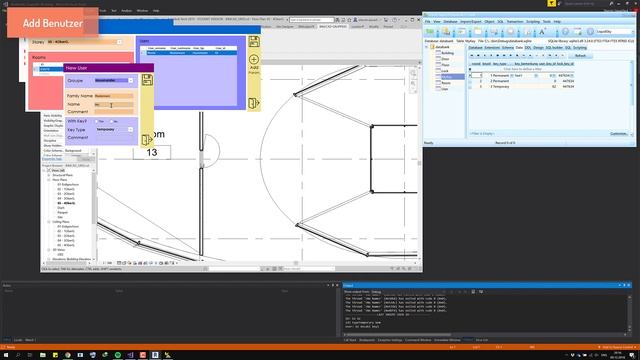The height and width of the screenshot is (360, 640).
Task: Select the No radio for With Key
Action: point(111,121)
